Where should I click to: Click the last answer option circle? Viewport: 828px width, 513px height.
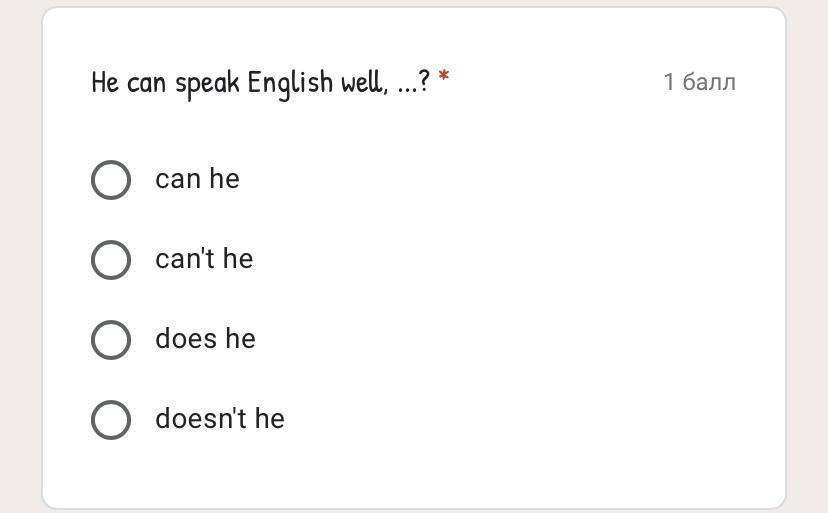111,420
